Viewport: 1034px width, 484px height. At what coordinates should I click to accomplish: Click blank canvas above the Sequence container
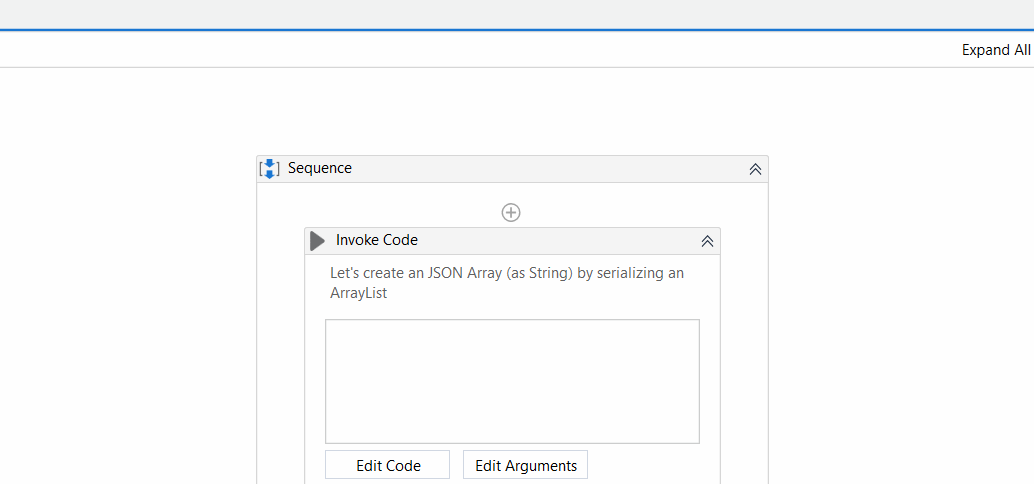[x=512, y=110]
